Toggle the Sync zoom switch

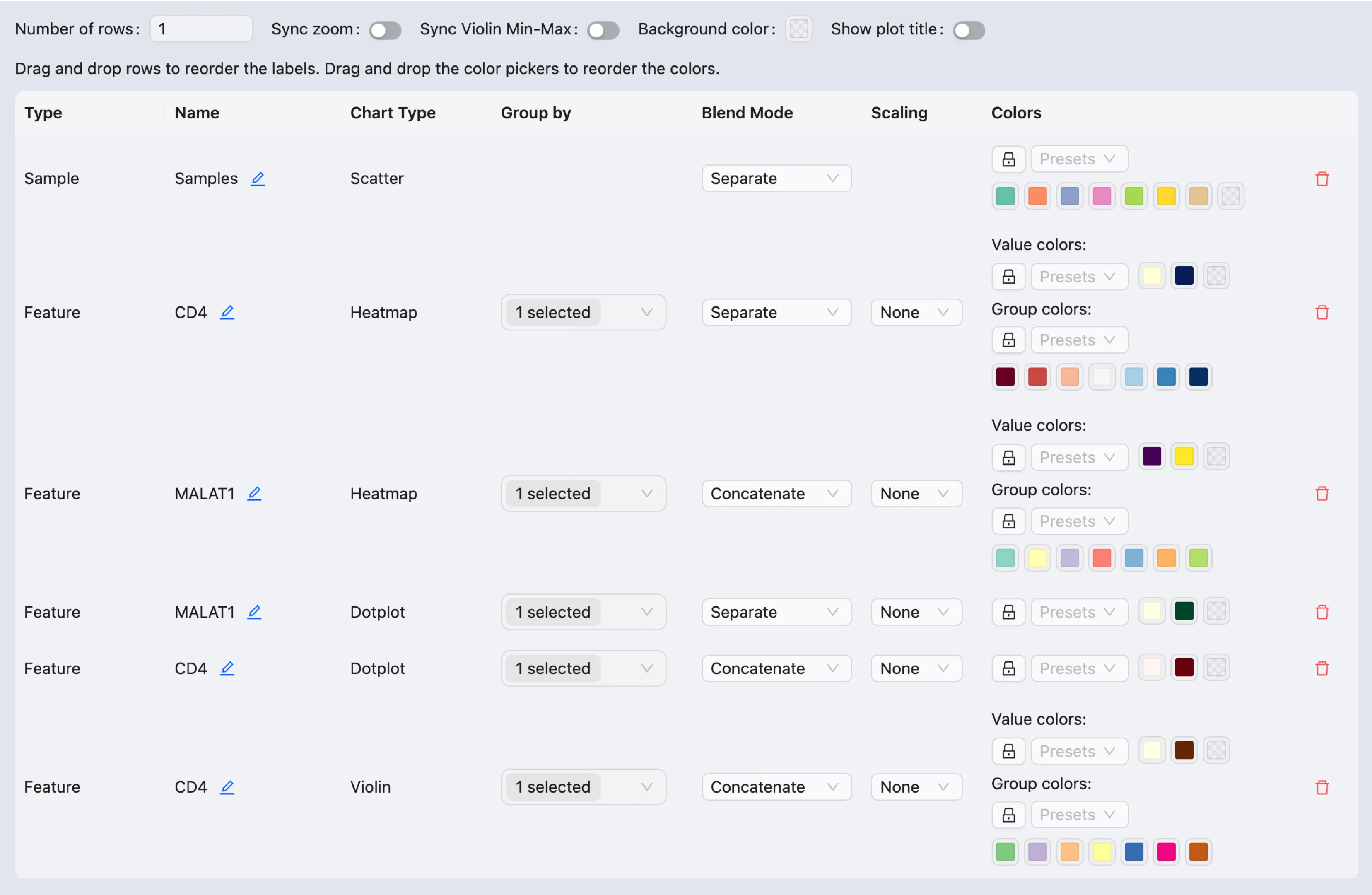click(385, 30)
